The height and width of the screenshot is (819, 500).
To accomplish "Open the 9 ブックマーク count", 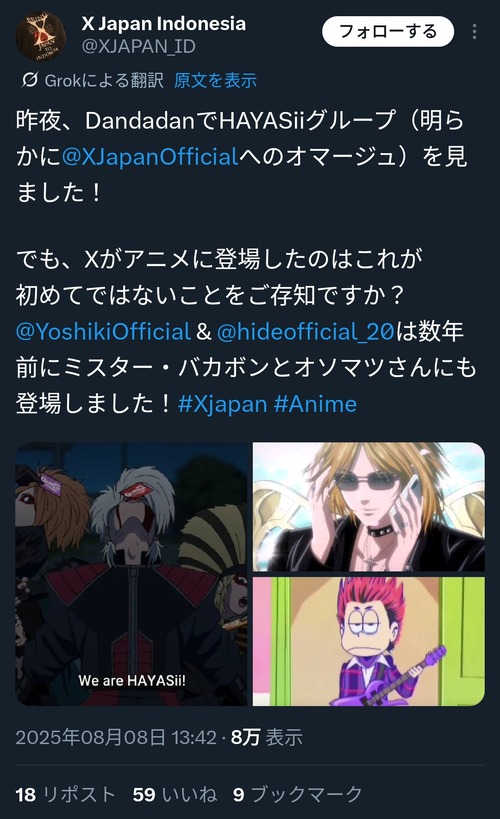I will click(x=298, y=794).
